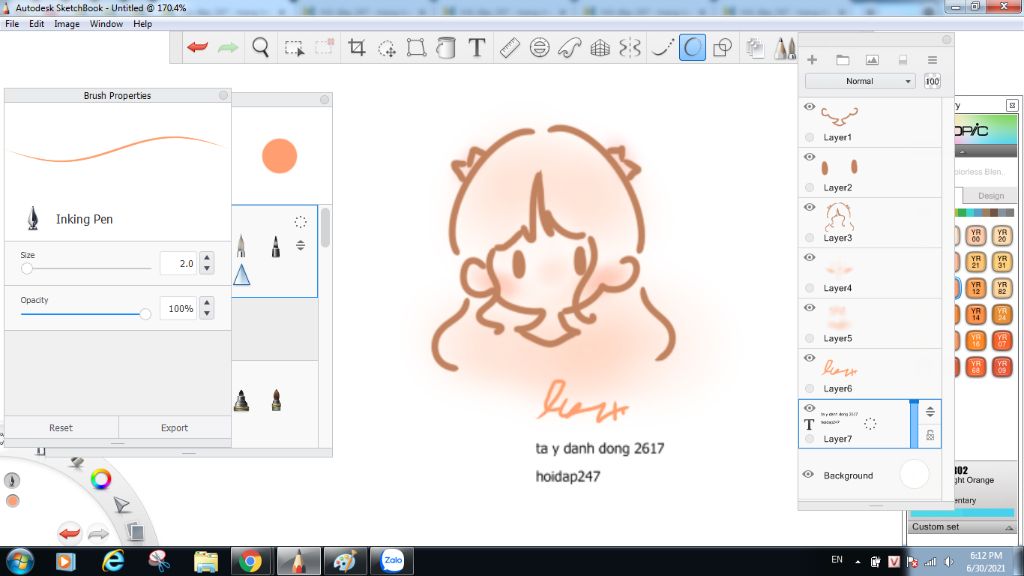Click Export in Brush Properties
The width and height of the screenshot is (1024, 576).
[x=174, y=428]
